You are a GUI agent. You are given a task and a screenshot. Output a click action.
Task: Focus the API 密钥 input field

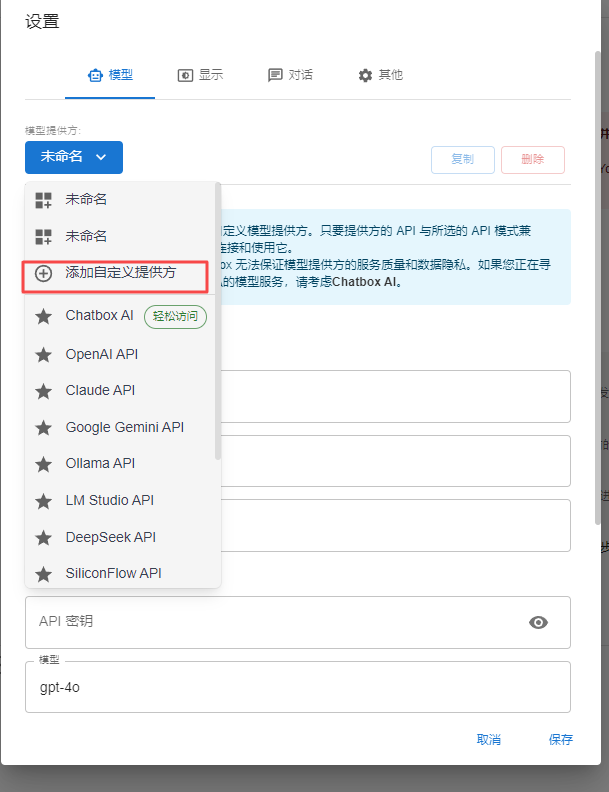pyautogui.click(x=298, y=622)
